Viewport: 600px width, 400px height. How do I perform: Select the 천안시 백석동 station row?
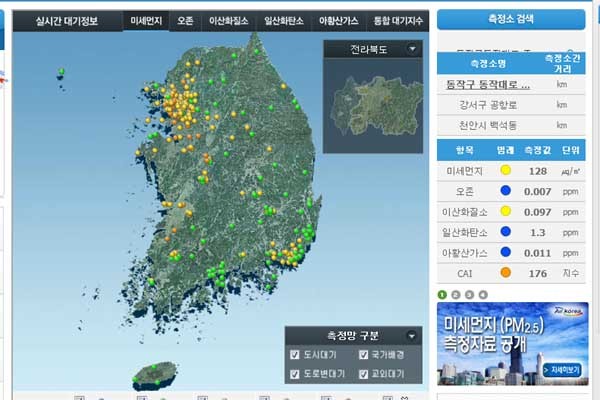tap(511, 125)
